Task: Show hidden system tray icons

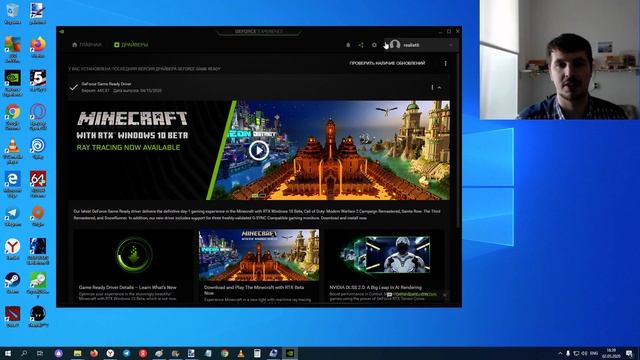Action: coord(560,353)
